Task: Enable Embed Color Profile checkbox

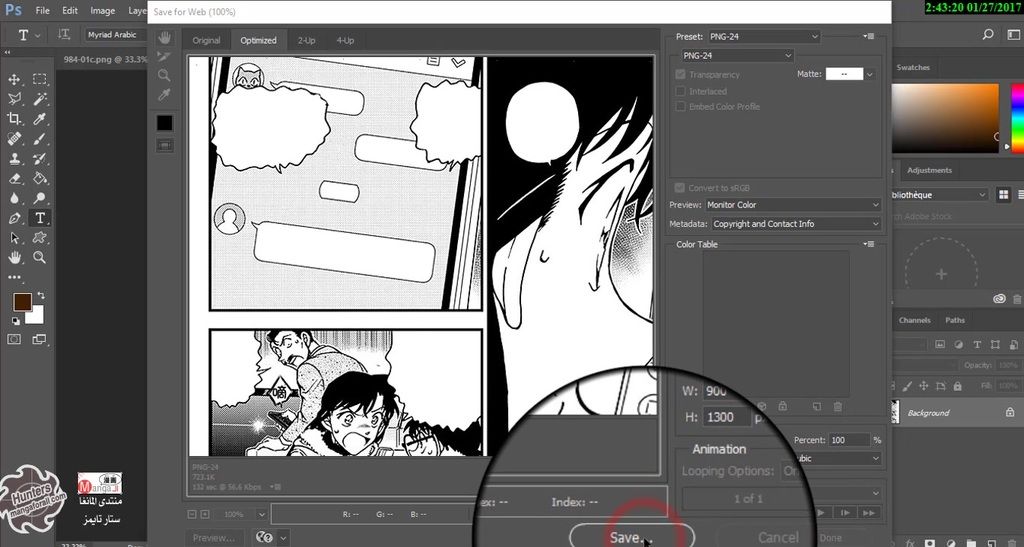Action: click(x=680, y=106)
